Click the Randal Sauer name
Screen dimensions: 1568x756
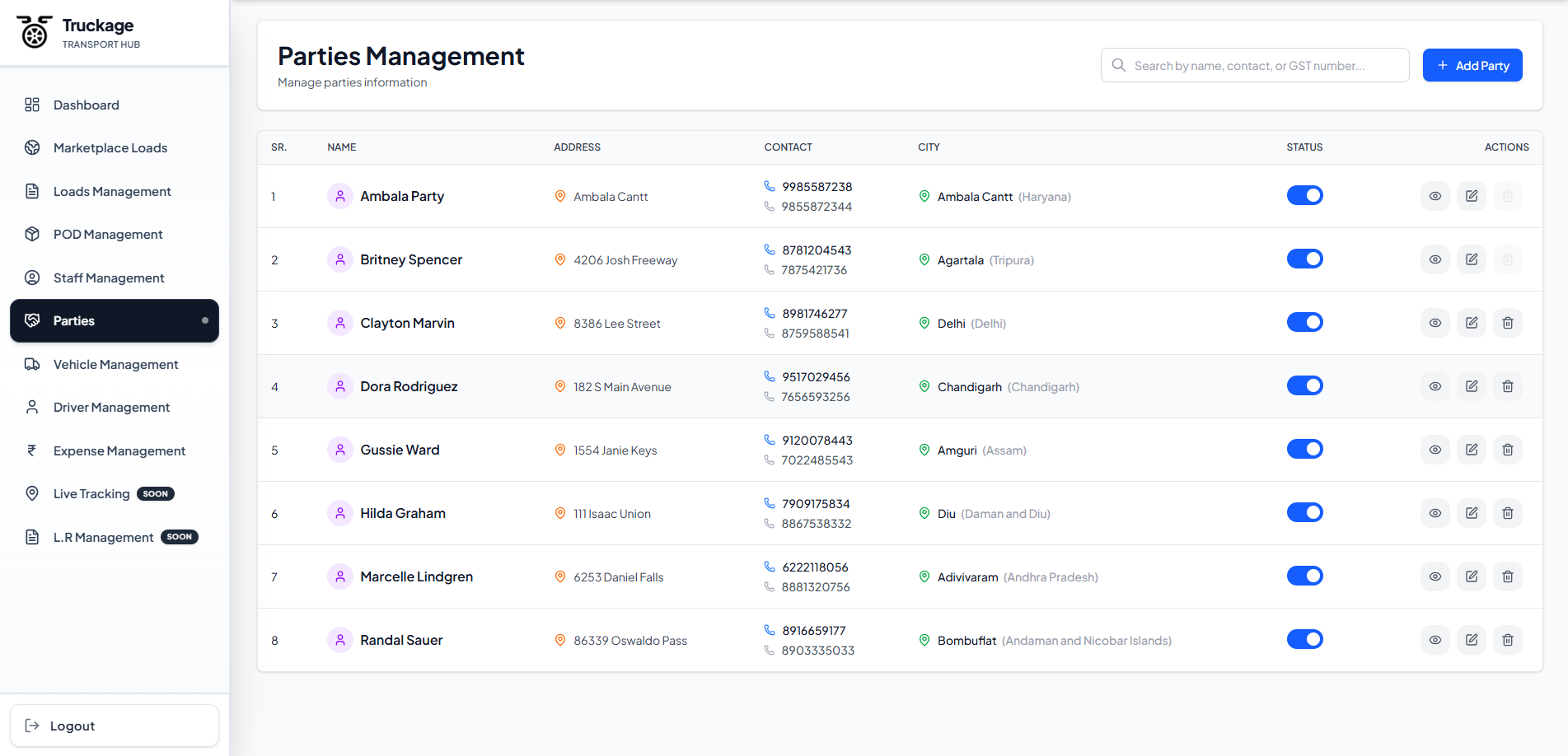pos(401,640)
